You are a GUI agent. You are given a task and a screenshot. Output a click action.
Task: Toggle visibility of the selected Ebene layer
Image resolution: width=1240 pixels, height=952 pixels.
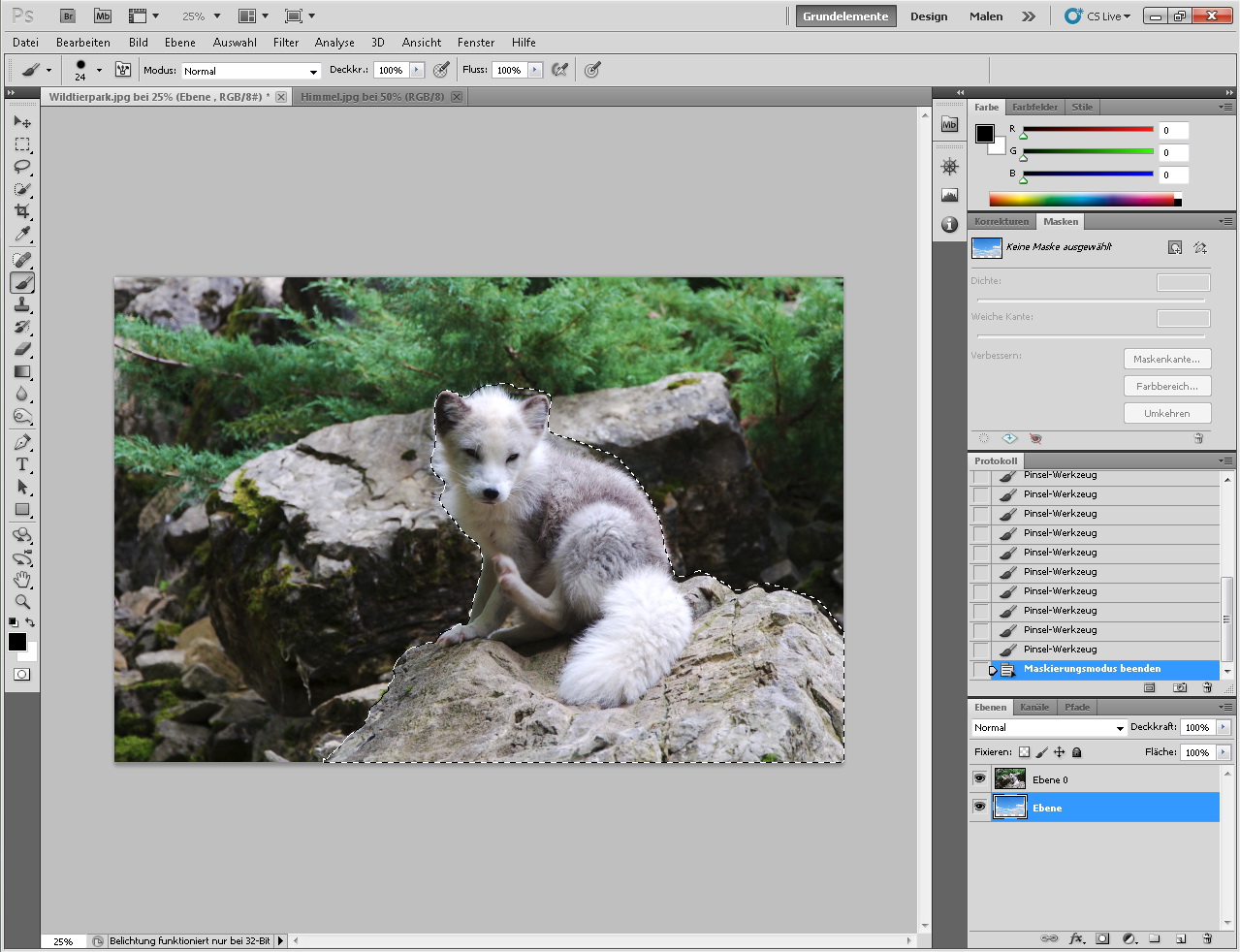[x=979, y=808]
